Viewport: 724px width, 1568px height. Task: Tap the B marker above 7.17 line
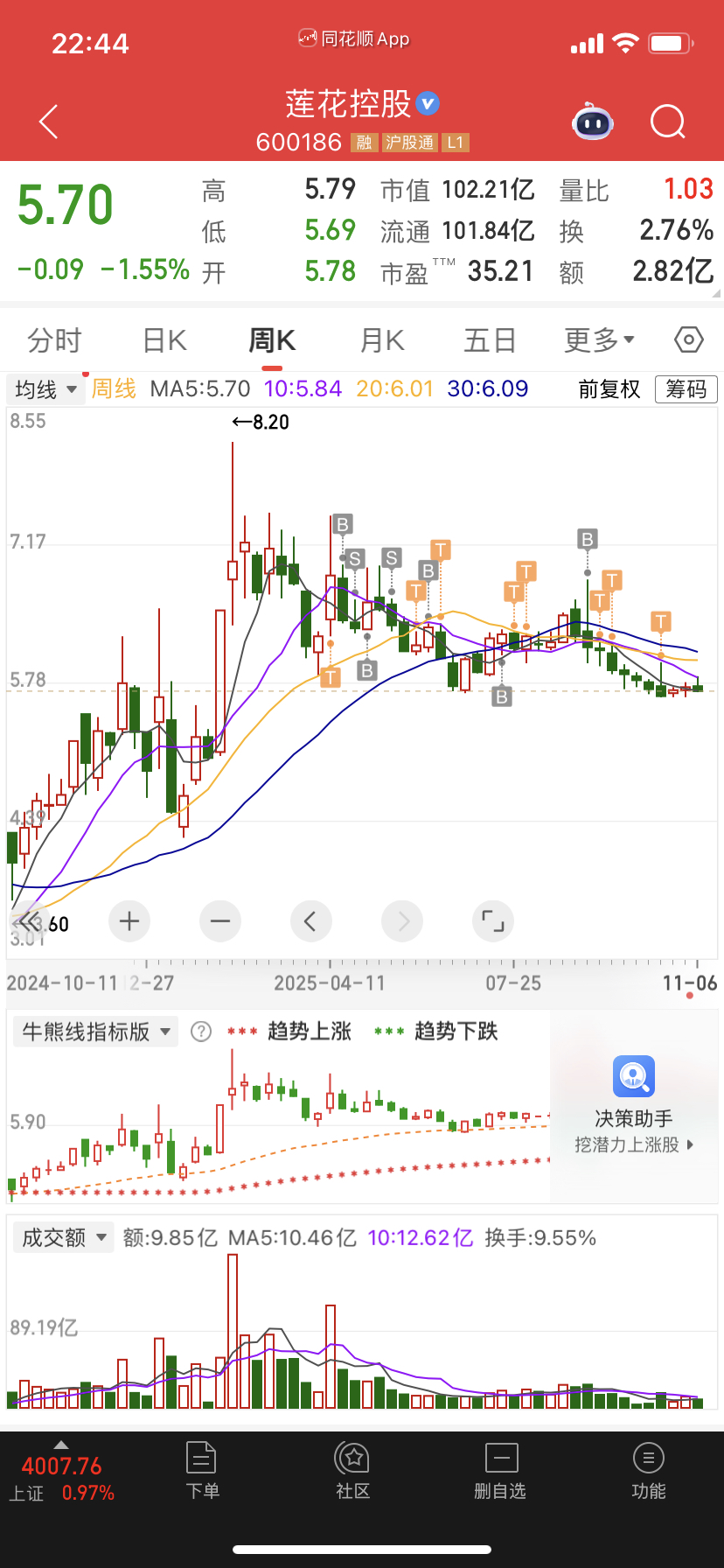click(343, 525)
